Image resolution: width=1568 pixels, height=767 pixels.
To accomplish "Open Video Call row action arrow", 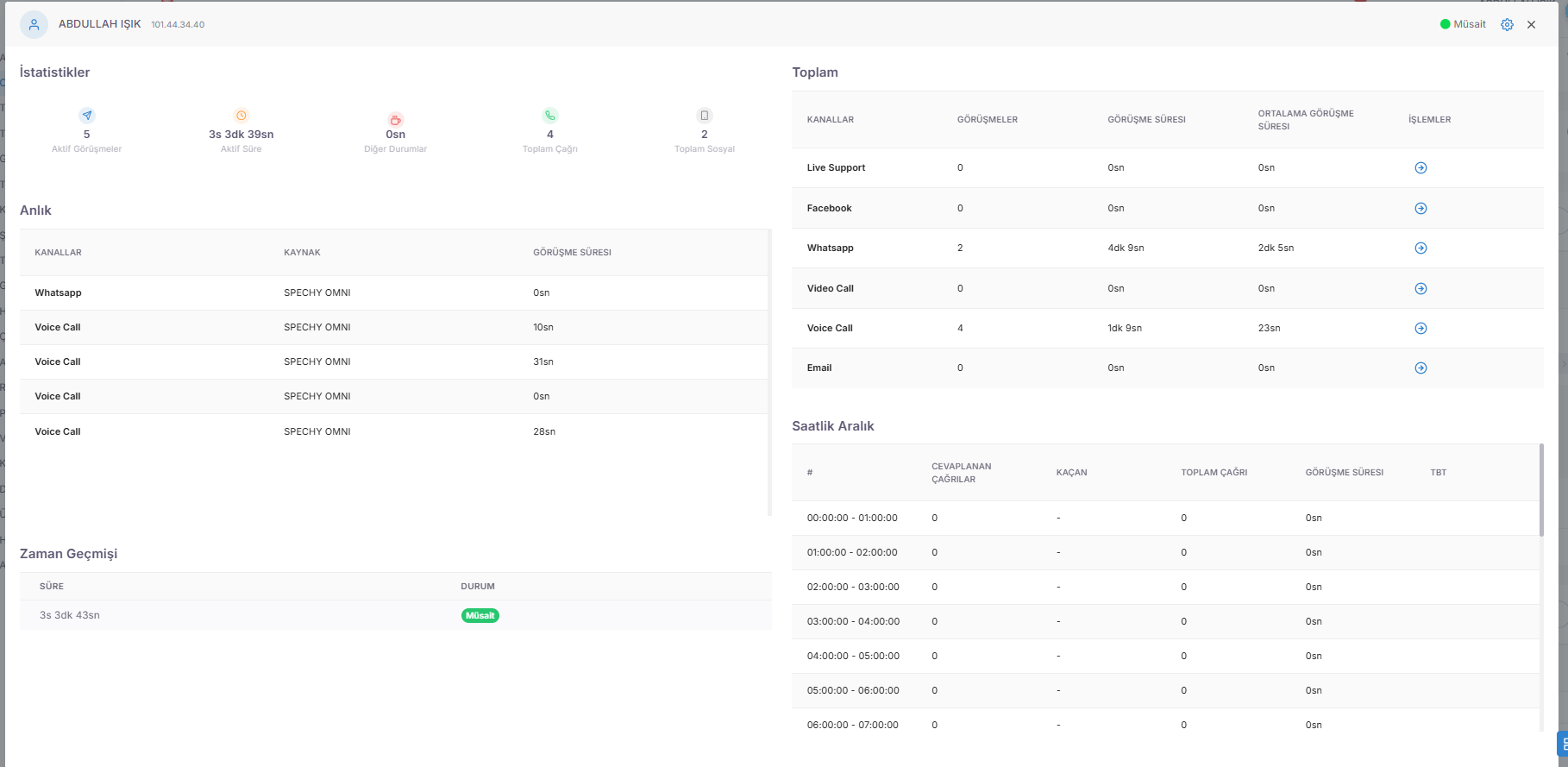I will (x=1421, y=288).
